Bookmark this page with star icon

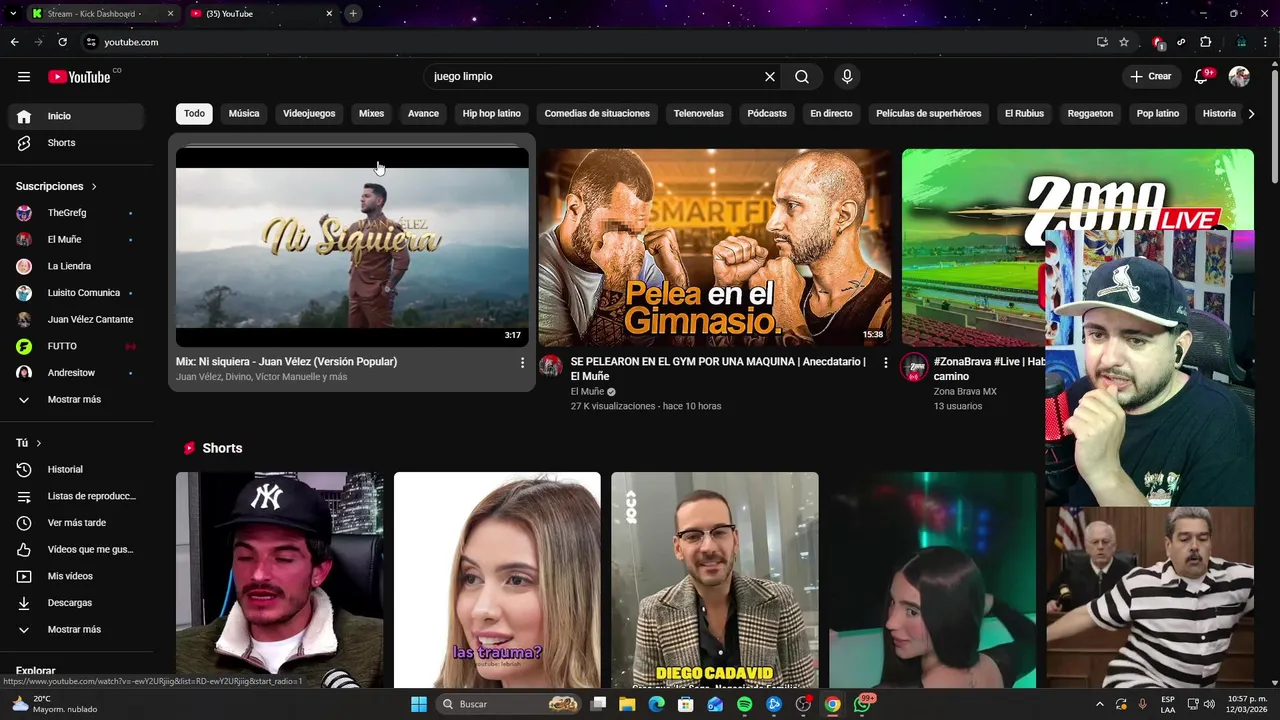(1124, 42)
